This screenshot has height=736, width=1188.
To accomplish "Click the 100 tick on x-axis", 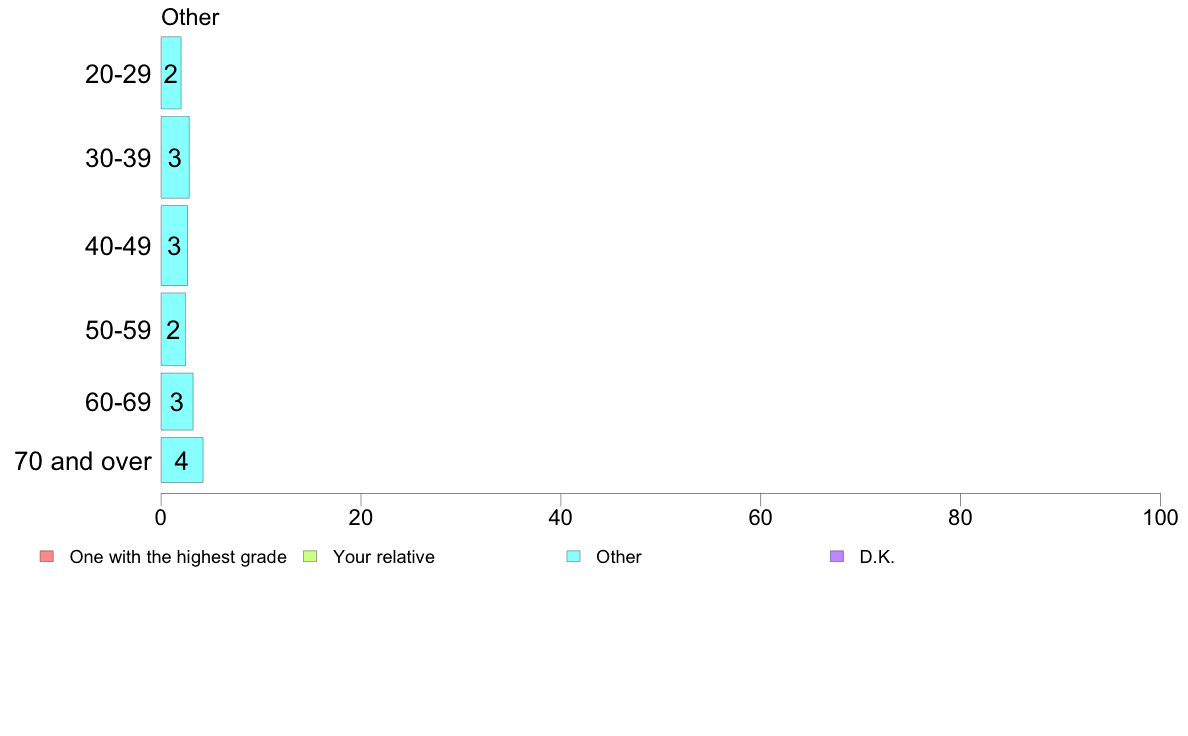I will coord(1160,518).
